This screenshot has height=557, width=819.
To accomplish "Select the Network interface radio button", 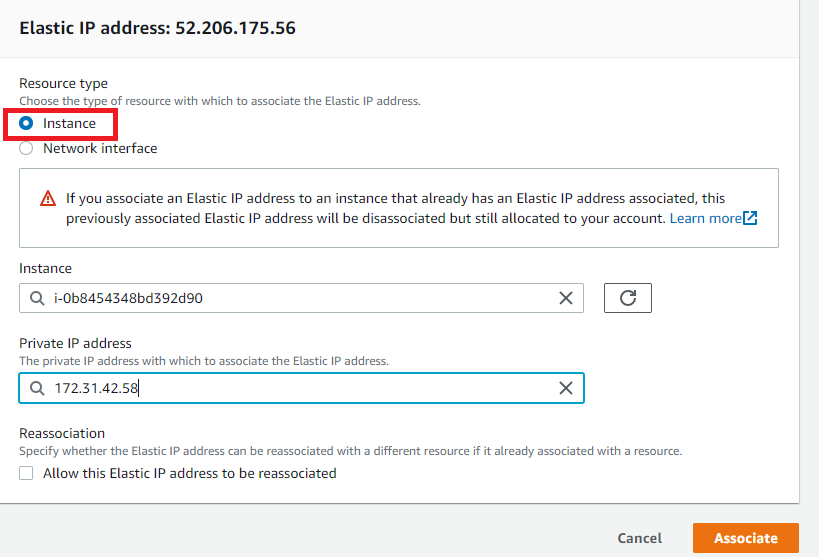I will click(27, 148).
